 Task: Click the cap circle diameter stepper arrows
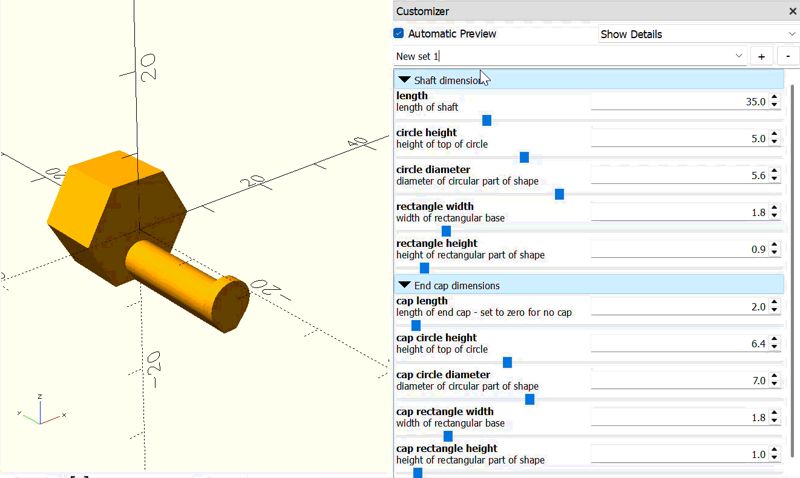pyautogui.click(x=774, y=381)
